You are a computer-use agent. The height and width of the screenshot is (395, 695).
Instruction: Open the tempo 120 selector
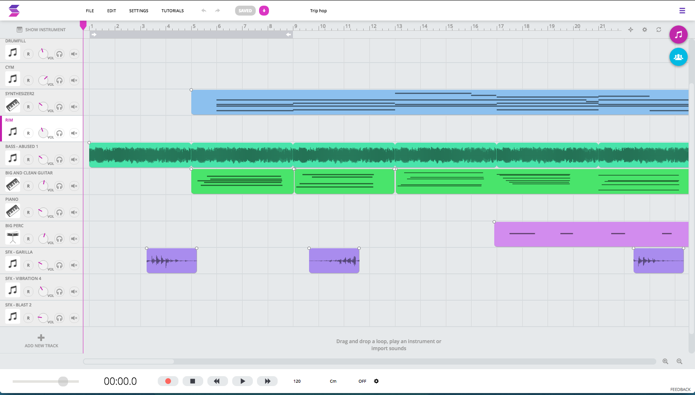coord(297,381)
